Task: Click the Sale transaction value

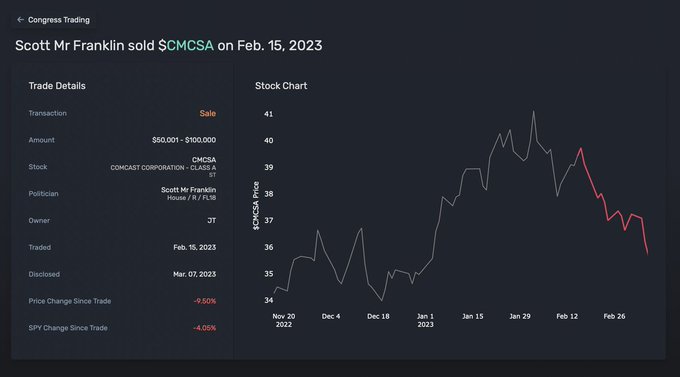Action: tap(207, 113)
